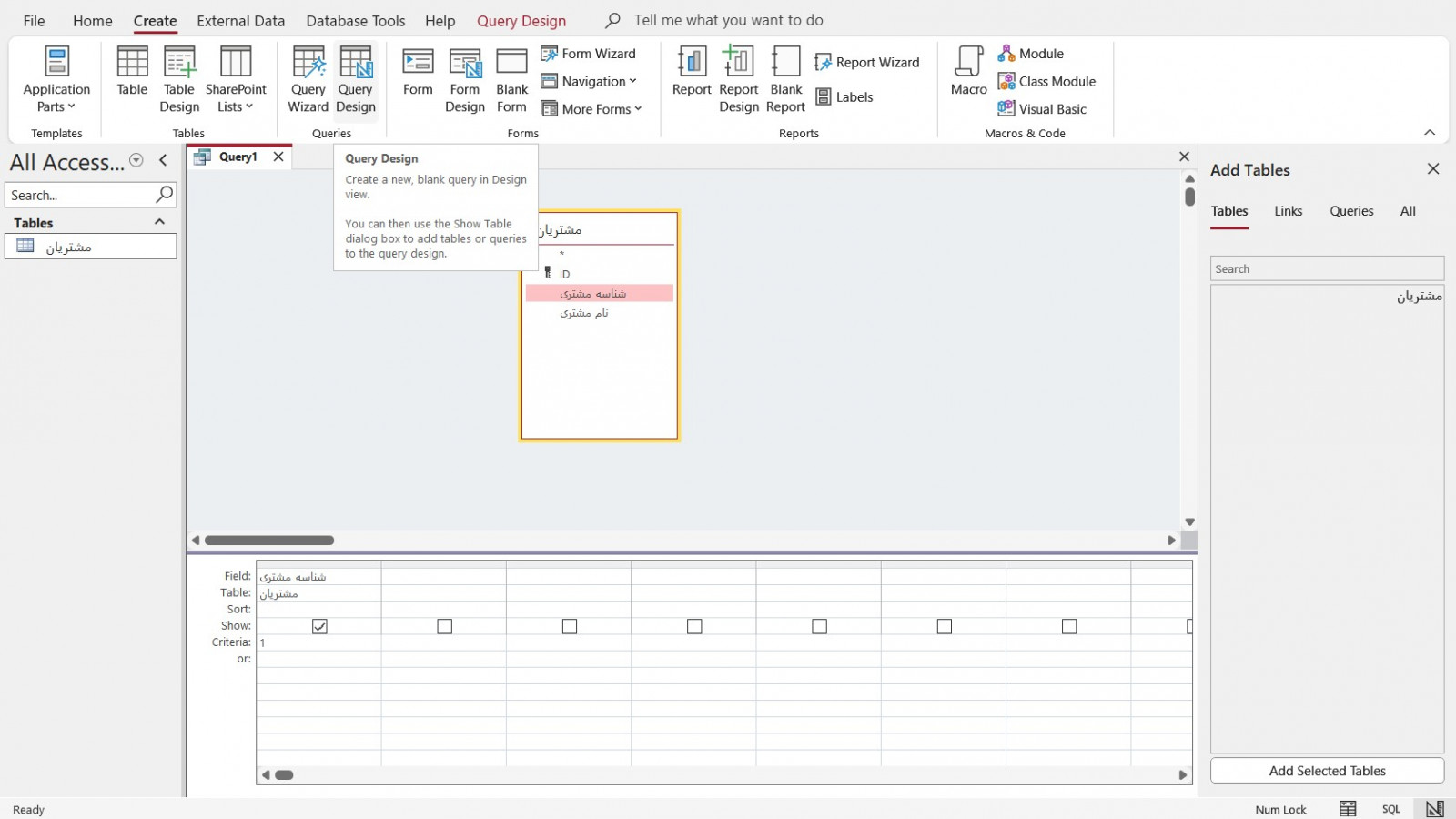The height and width of the screenshot is (819, 1456).
Task: Click the Query Design button
Action: click(x=356, y=80)
